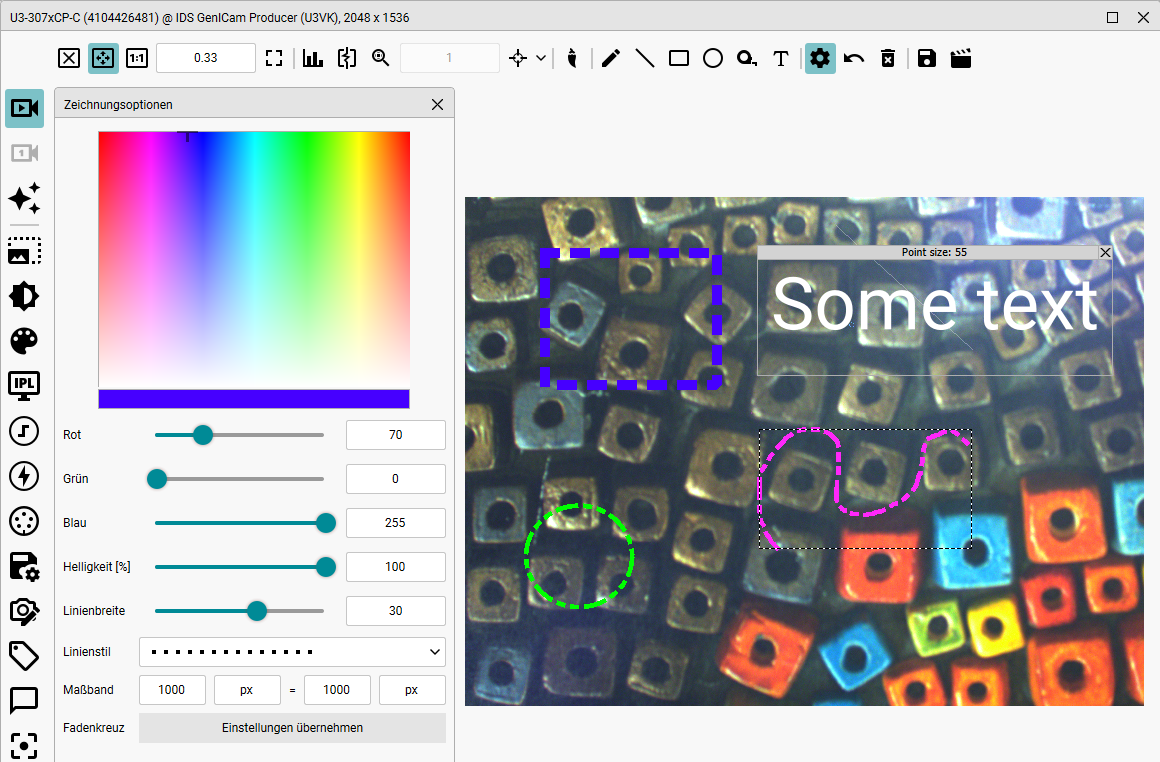Click the clapperboard recording icon
Image resolution: width=1160 pixels, height=762 pixels.
[x=960, y=58]
